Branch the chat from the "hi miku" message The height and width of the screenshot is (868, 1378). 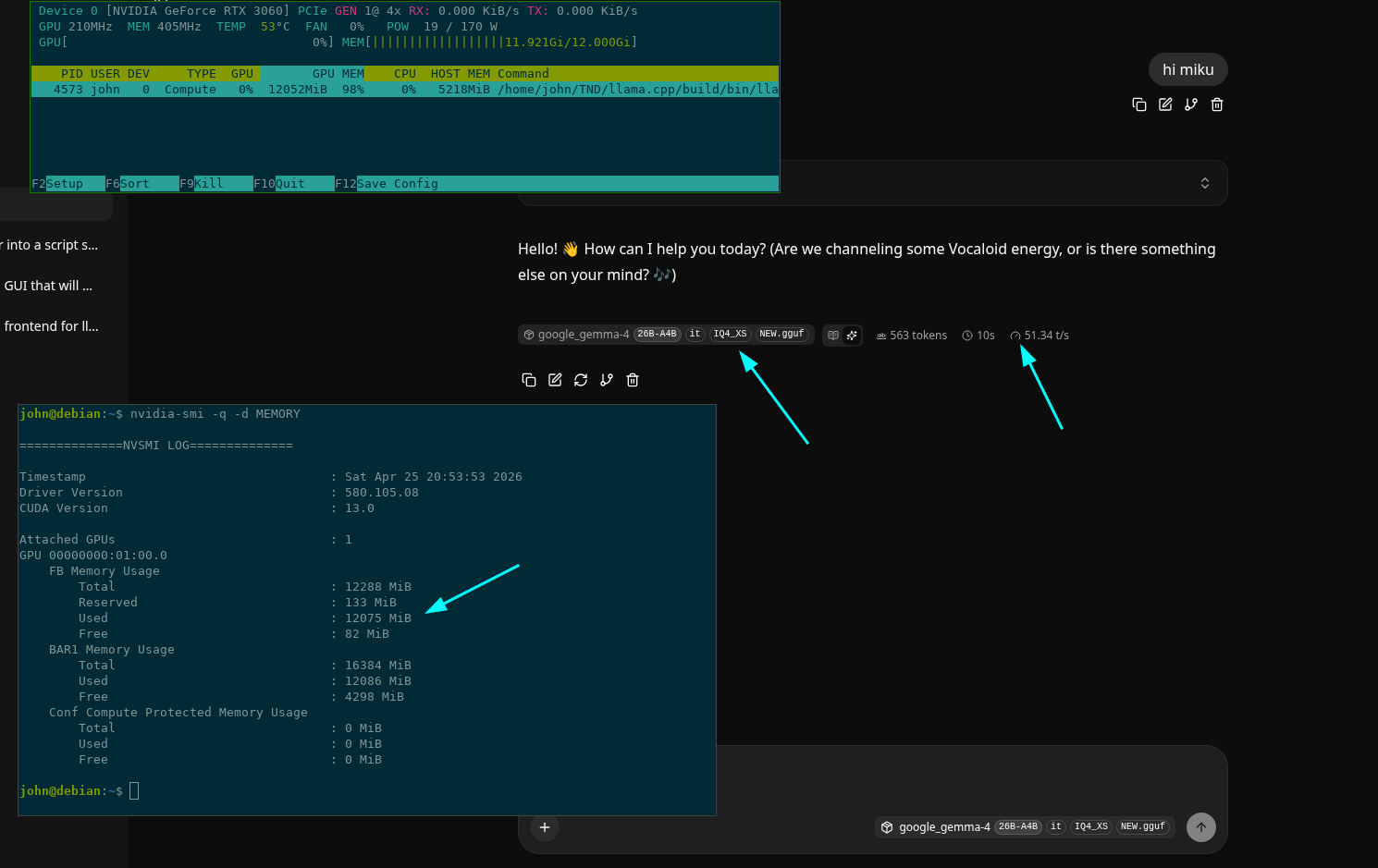coord(1191,104)
